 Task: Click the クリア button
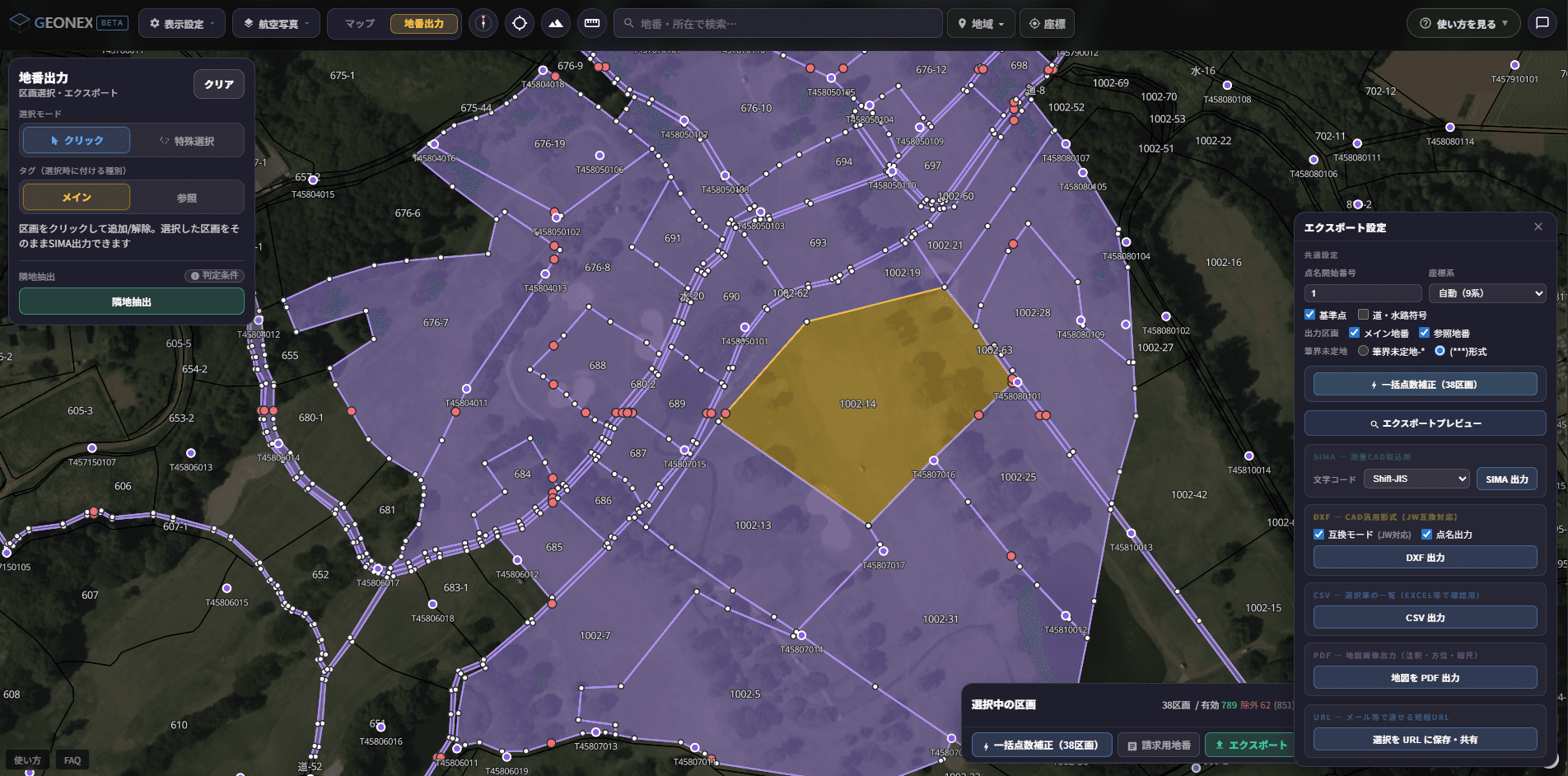[x=219, y=84]
